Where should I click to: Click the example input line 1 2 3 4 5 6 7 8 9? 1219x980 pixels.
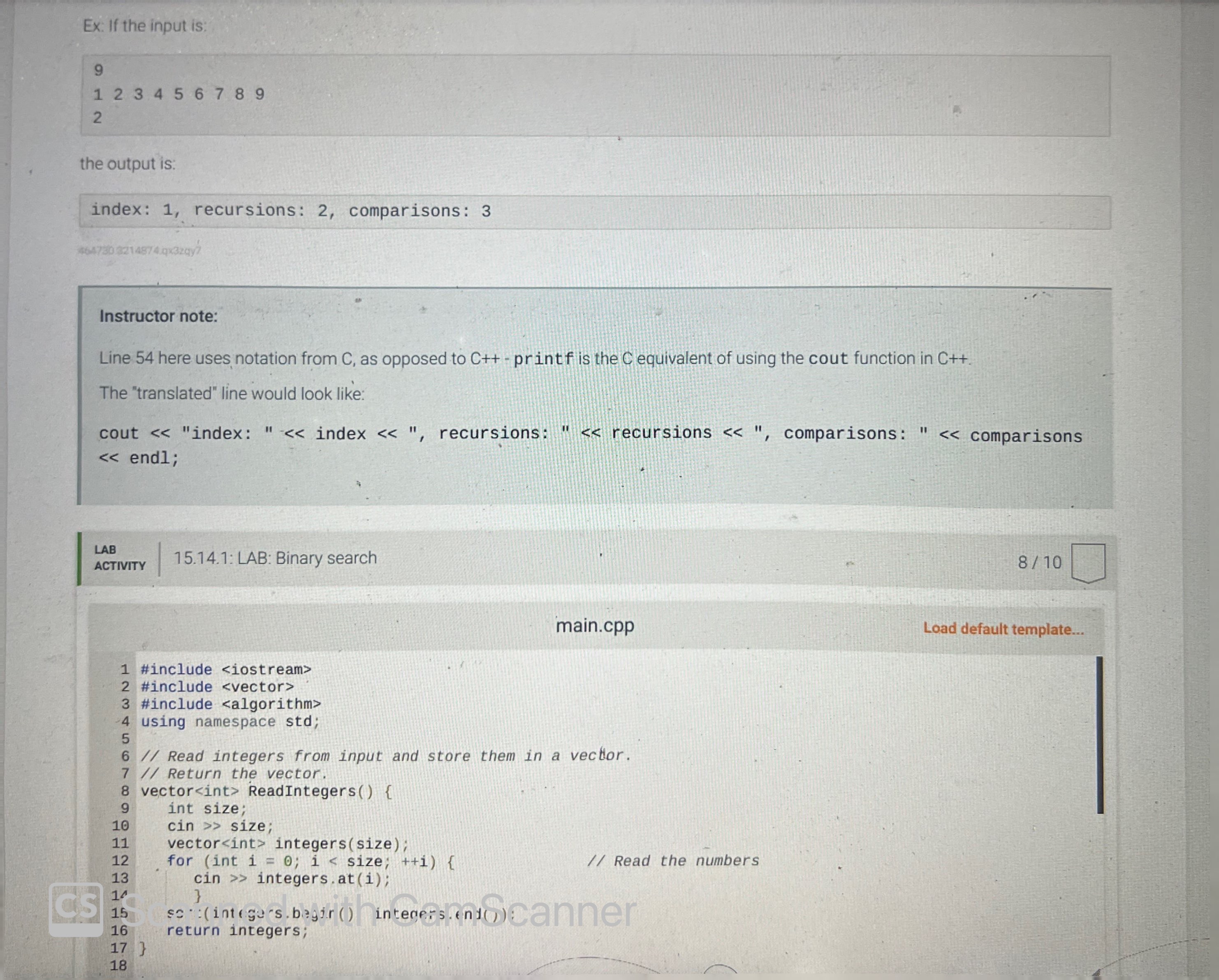[x=178, y=94]
